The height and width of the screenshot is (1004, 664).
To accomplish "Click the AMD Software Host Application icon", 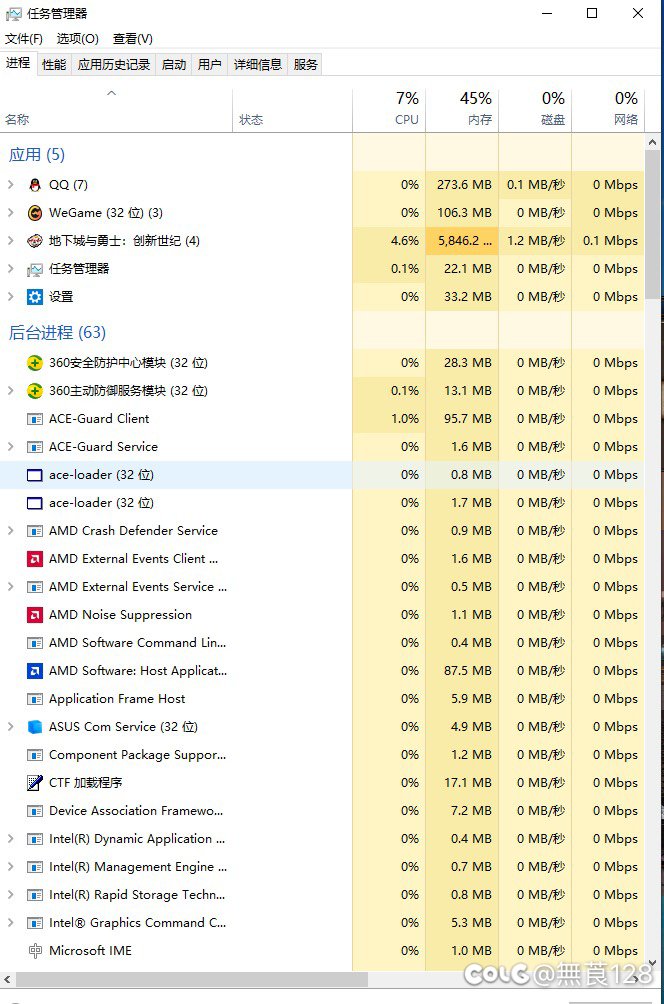I will pyautogui.click(x=35, y=671).
